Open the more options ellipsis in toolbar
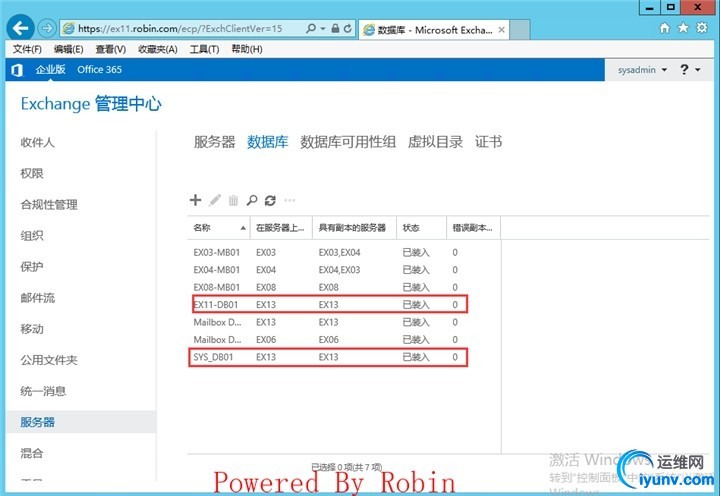 (290, 200)
